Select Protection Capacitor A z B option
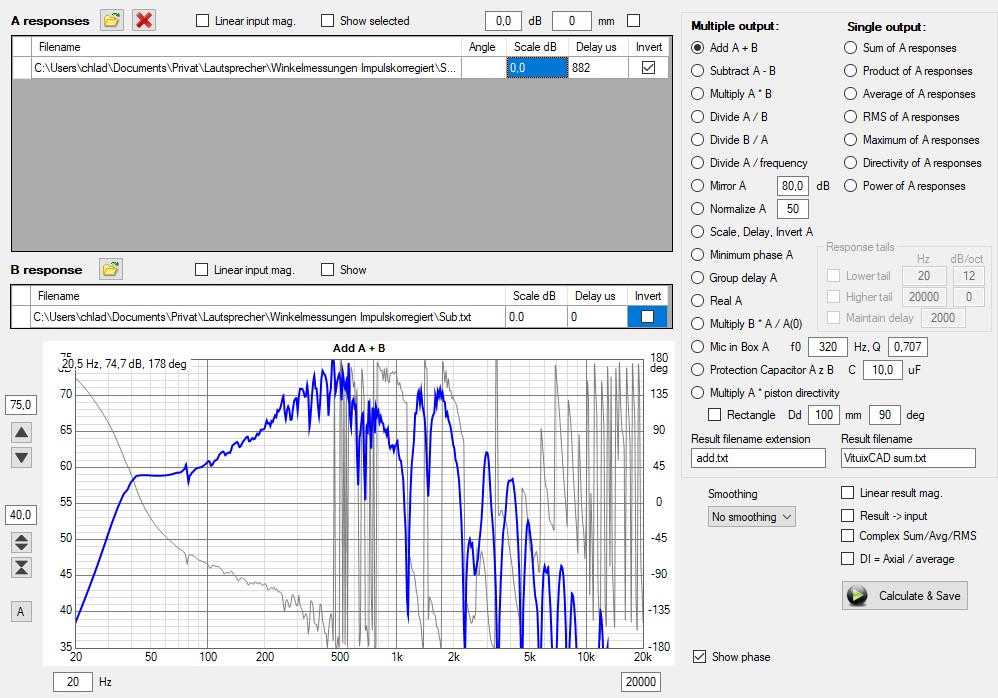 click(698, 370)
